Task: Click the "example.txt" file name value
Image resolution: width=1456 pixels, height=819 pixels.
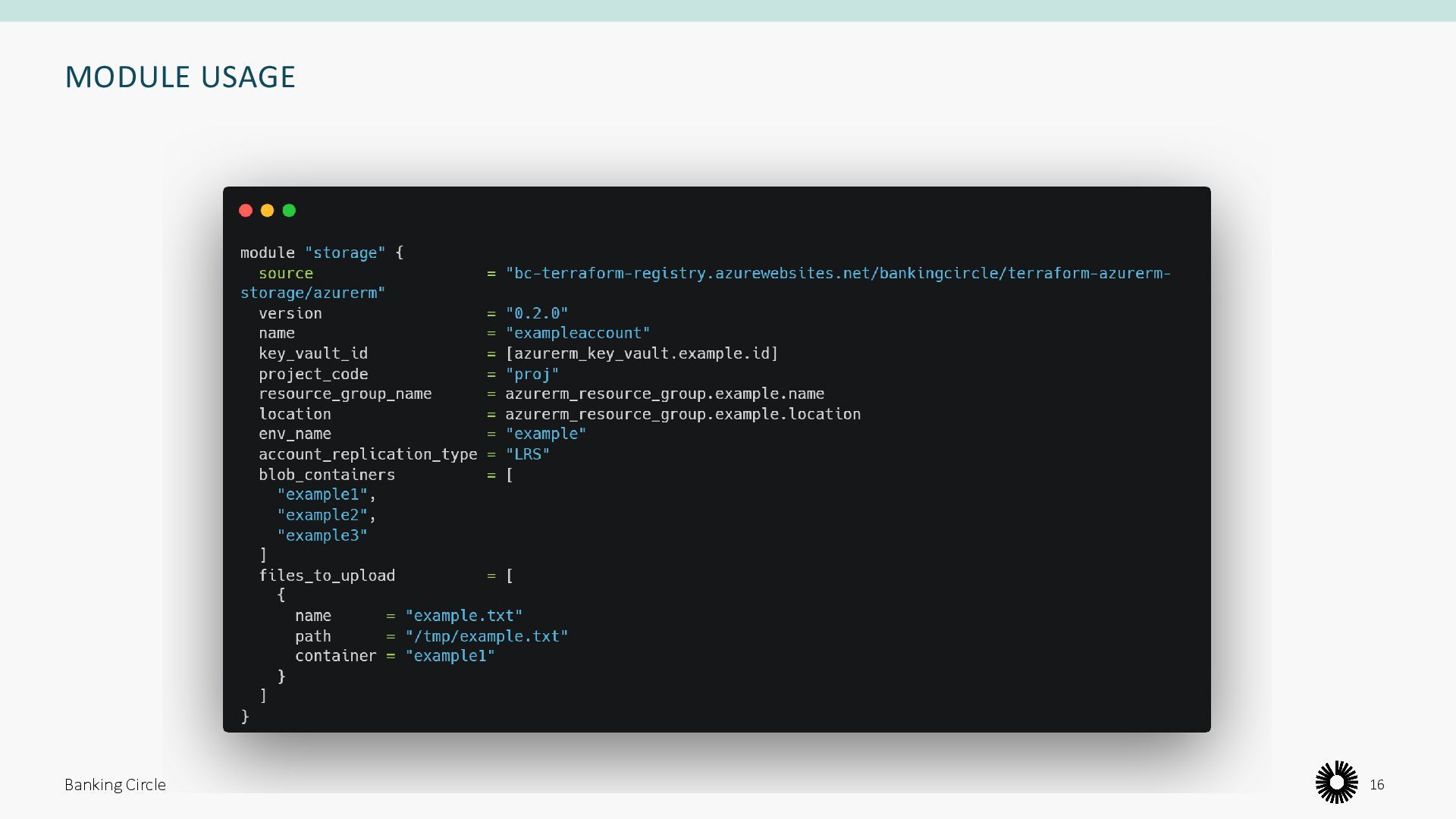Action: (463, 616)
